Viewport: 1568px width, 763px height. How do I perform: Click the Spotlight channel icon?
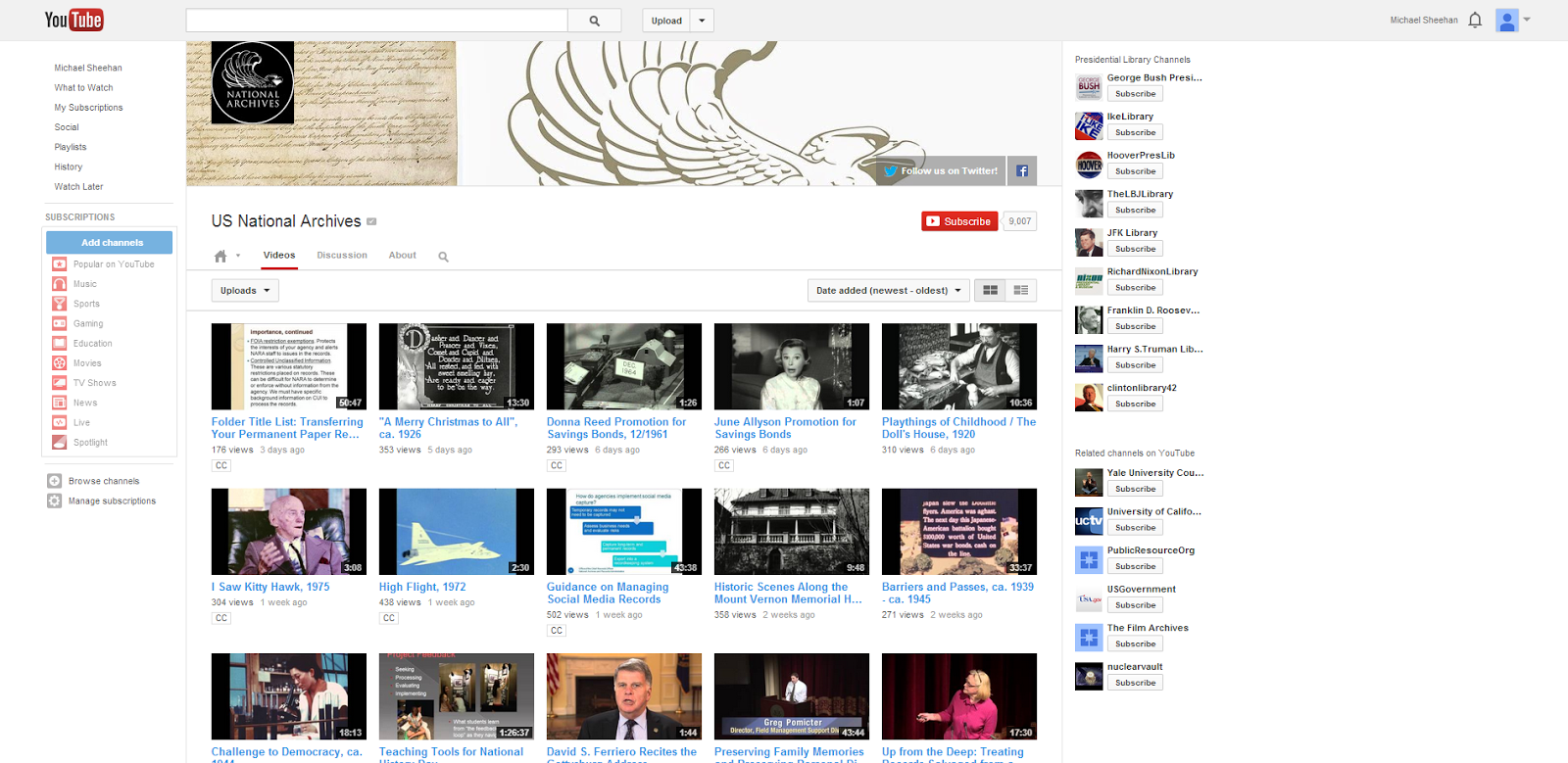point(59,442)
